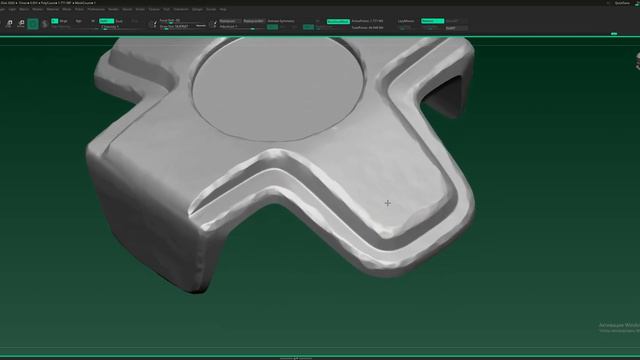This screenshot has height=360, width=640.
Task: Toggle the Rgb paint mode
Action: [x=79, y=21]
